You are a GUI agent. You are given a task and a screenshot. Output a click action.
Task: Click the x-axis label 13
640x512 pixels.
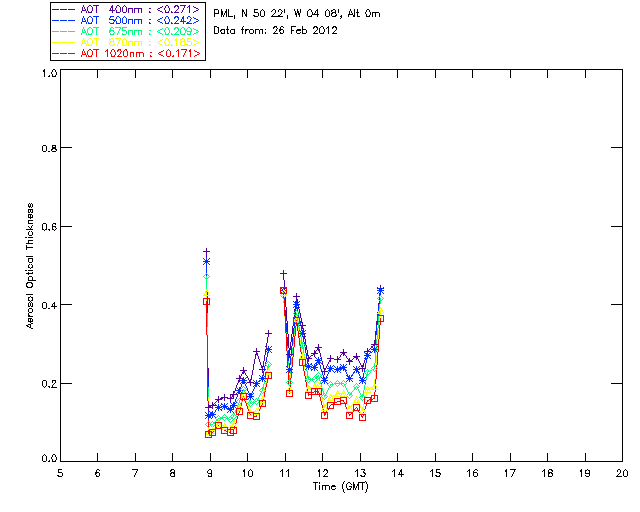tap(360, 473)
